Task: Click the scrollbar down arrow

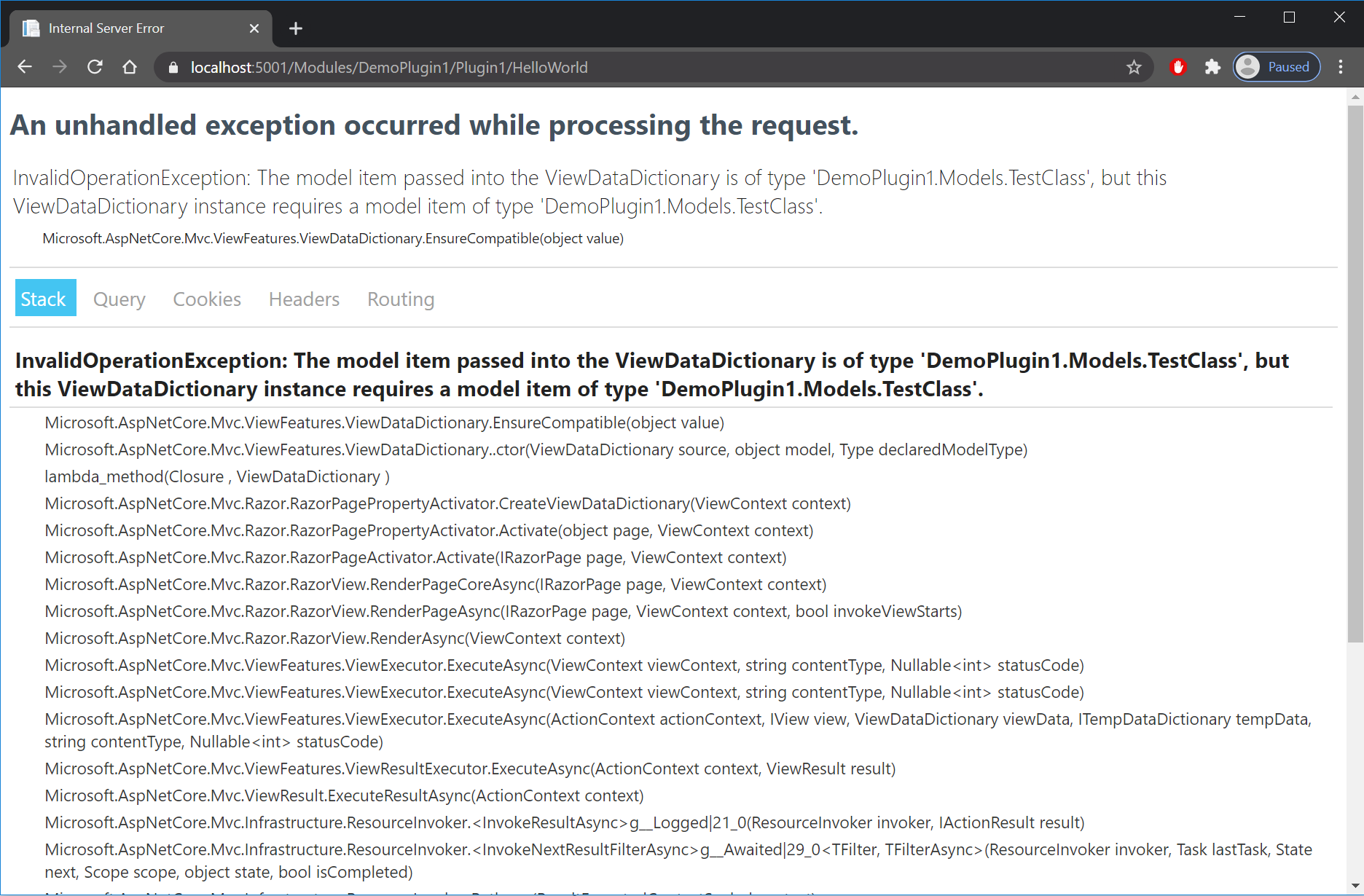Action: 1355,887
